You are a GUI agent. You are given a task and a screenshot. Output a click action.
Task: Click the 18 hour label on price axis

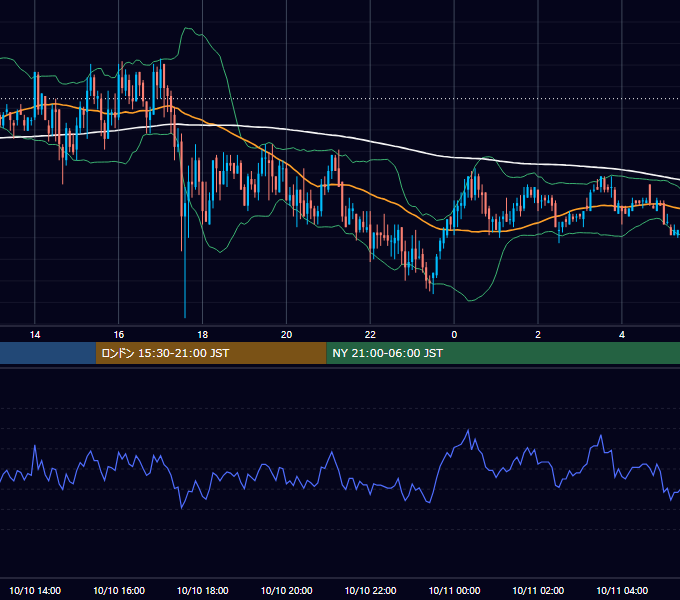pyautogui.click(x=203, y=335)
